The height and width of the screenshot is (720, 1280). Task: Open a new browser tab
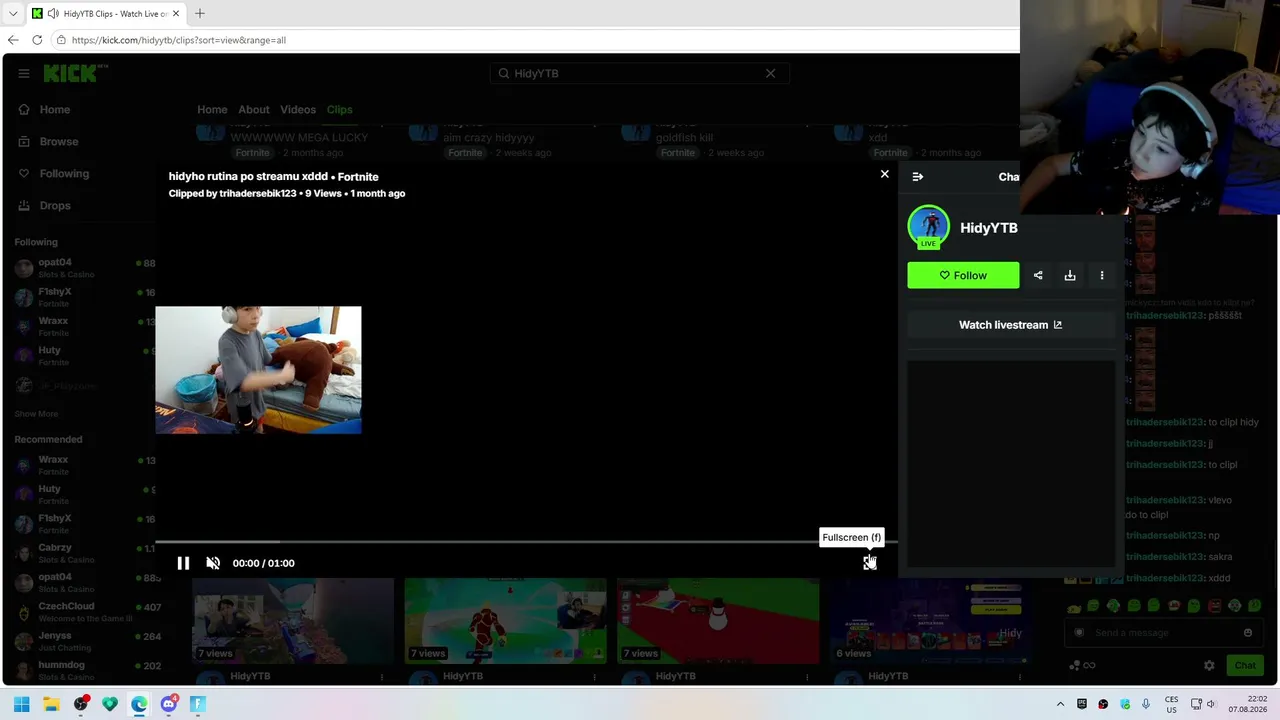200,13
